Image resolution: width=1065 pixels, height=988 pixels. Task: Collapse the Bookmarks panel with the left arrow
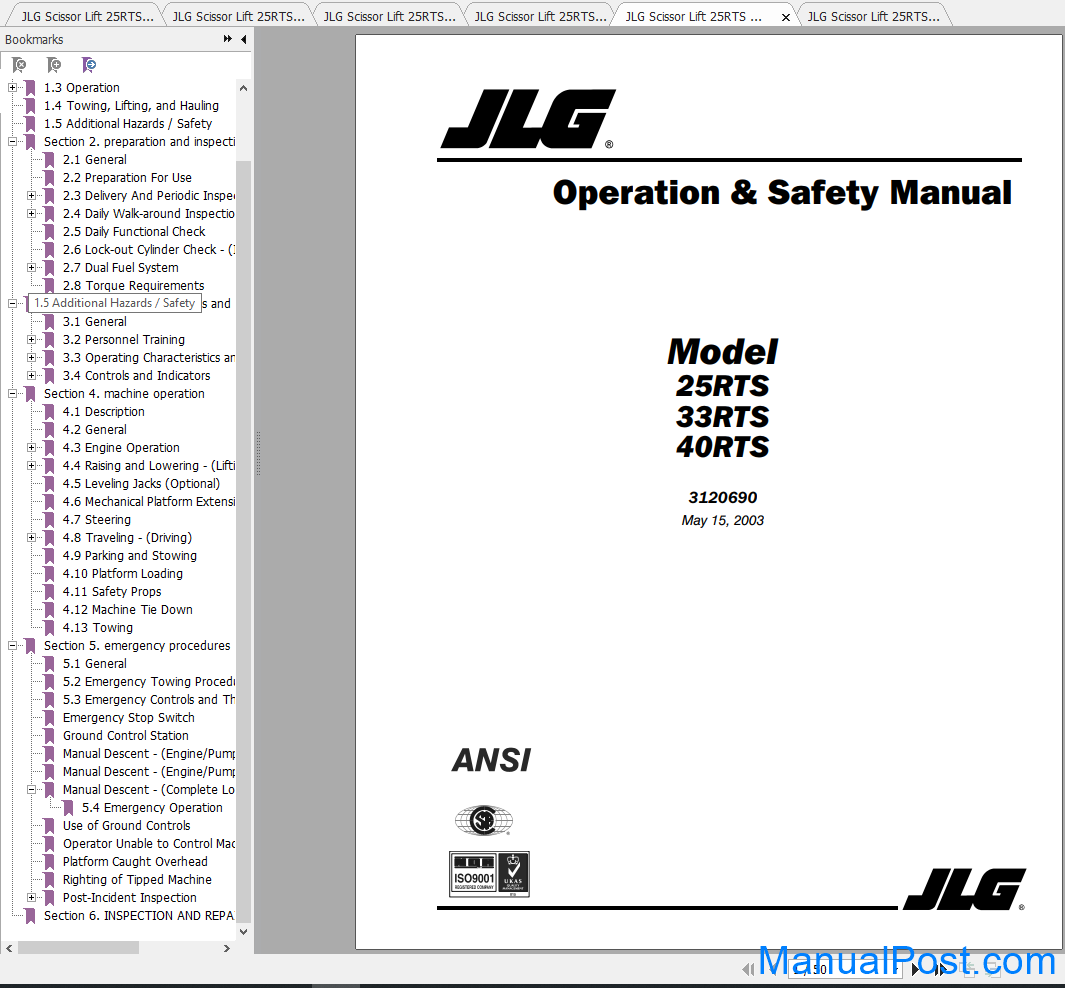pos(244,39)
